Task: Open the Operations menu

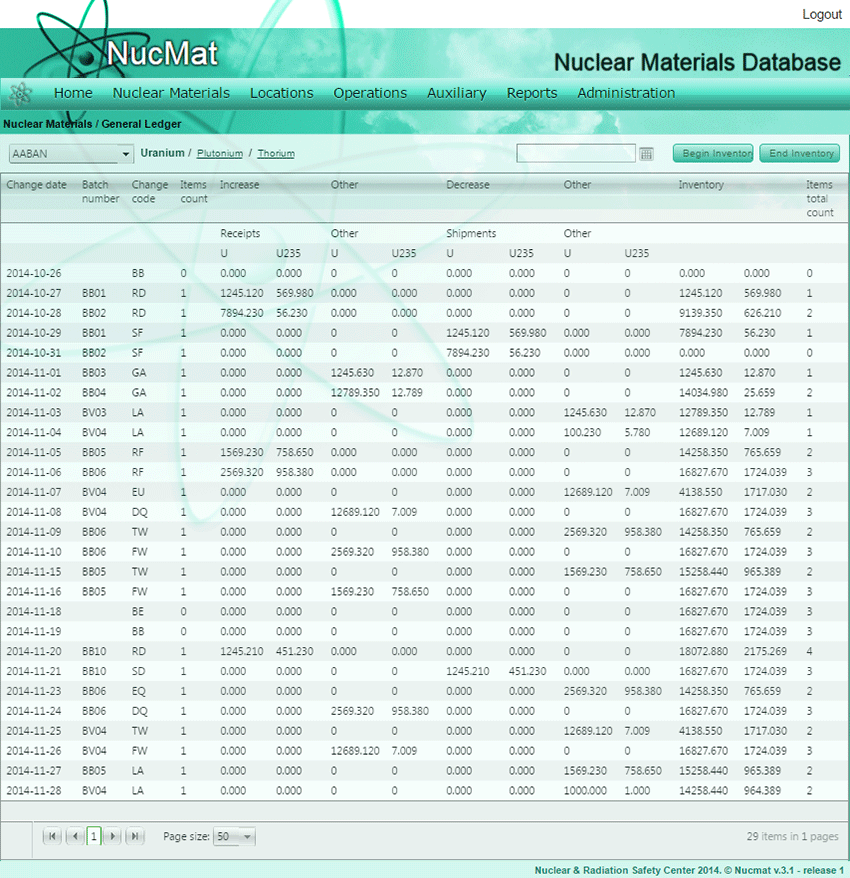Action: click(370, 93)
